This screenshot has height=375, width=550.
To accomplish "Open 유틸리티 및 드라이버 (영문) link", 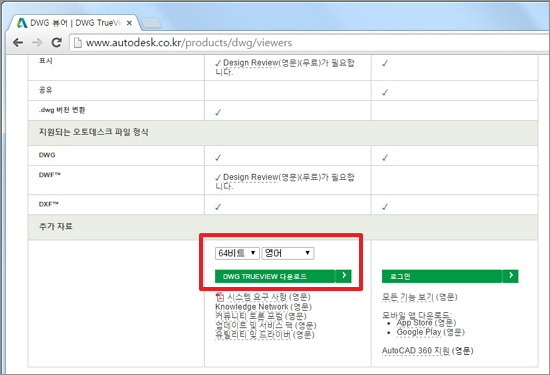I will pyautogui.click(x=265, y=335).
